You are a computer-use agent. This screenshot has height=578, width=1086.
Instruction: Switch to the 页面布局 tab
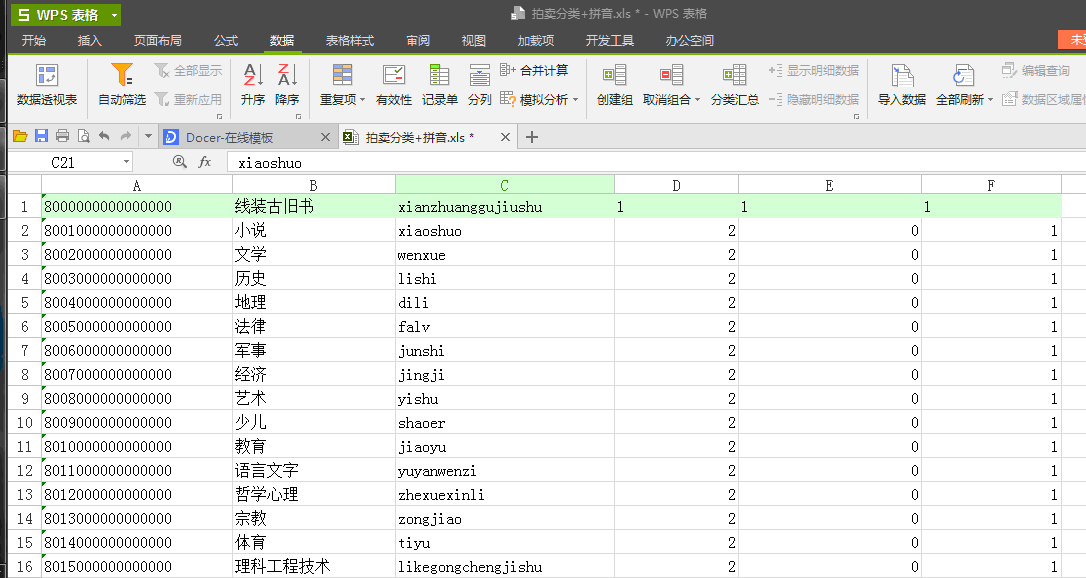157,41
